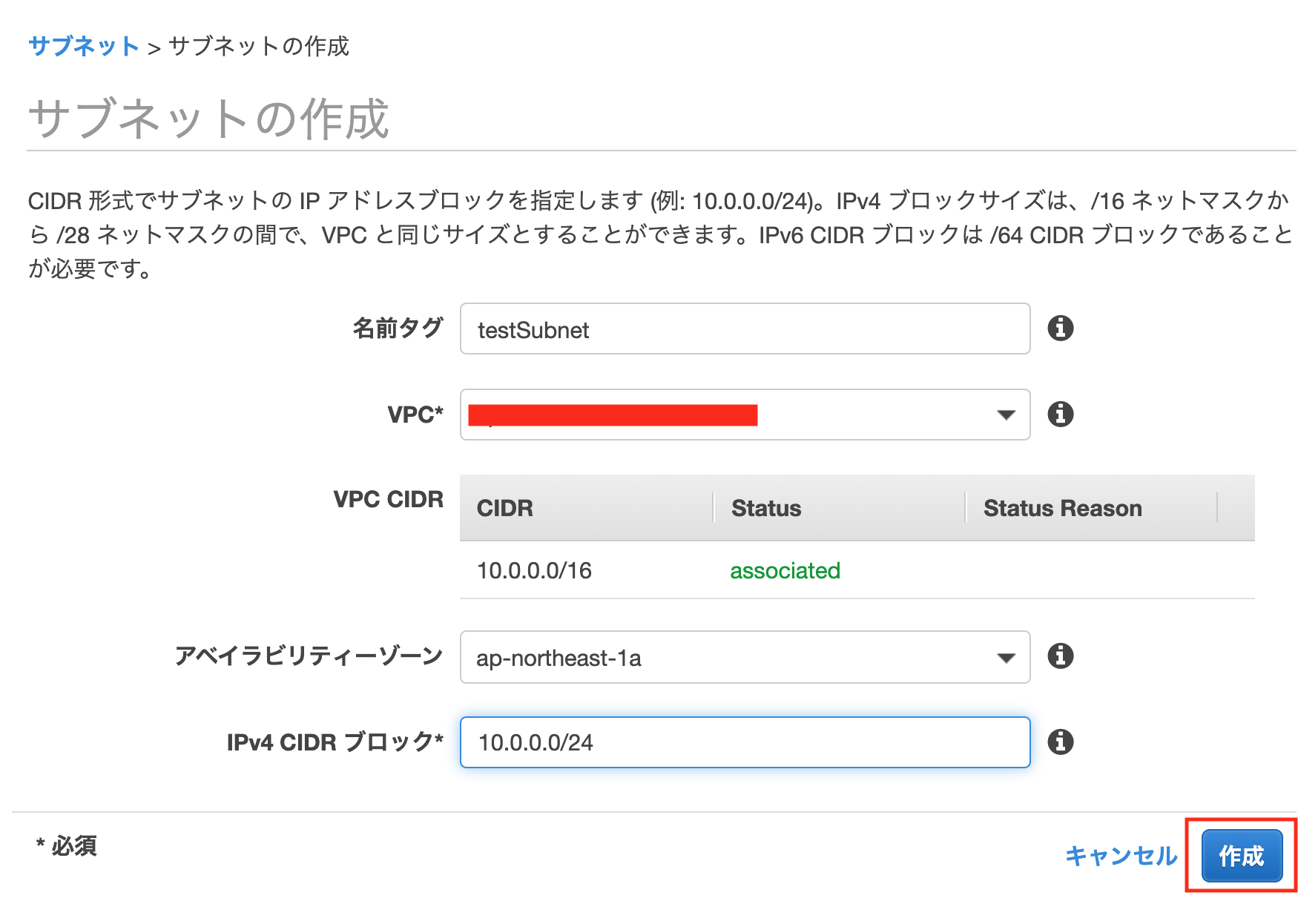Viewport: 1298px width, 924px height.
Task: Click the info icon beside 名前タグ field
Action: [x=1060, y=328]
